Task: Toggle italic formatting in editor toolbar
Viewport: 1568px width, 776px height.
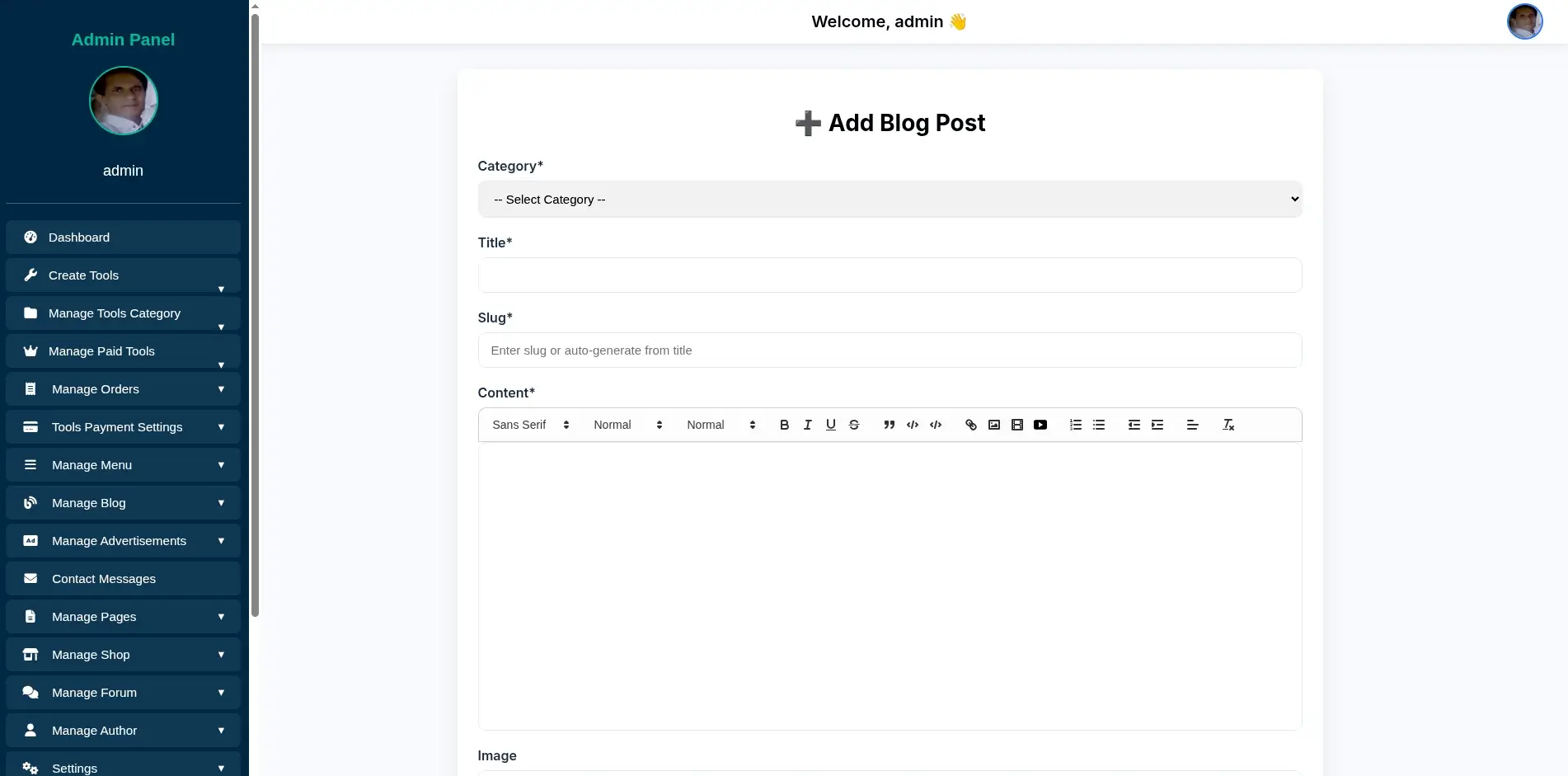Action: click(807, 425)
